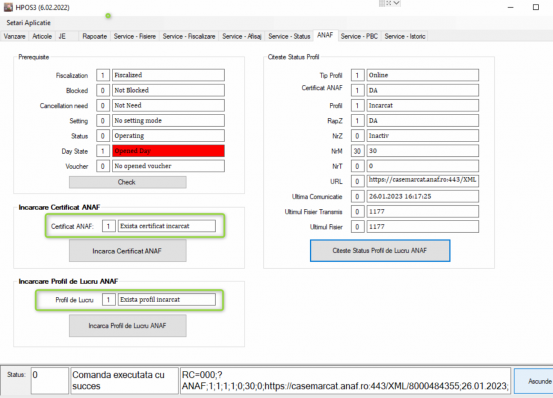Click the Fiscalization code box
Image resolution: width=553 pixels, height=398 pixels.
(103, 75)
